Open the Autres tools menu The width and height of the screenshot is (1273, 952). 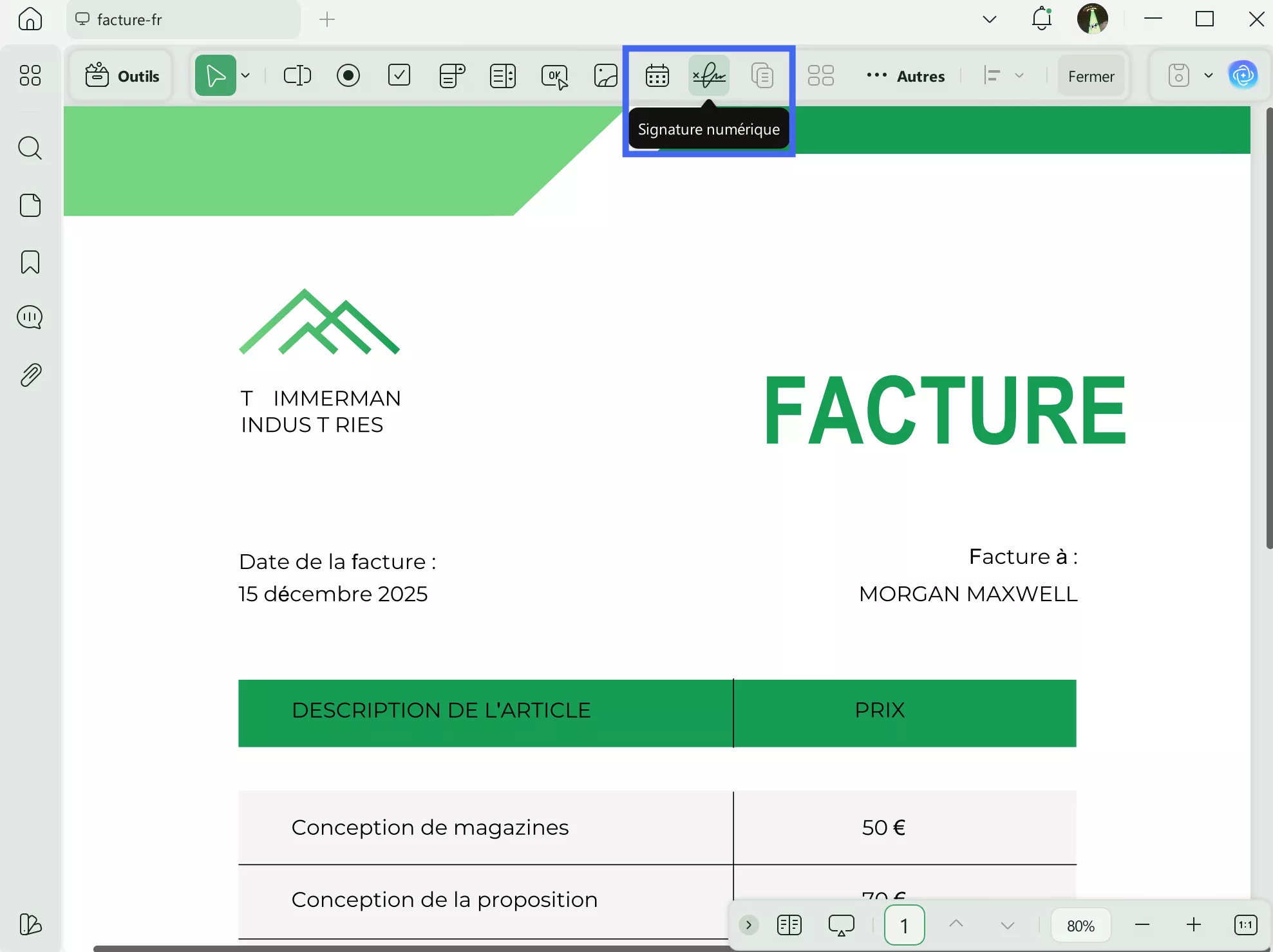906,75
